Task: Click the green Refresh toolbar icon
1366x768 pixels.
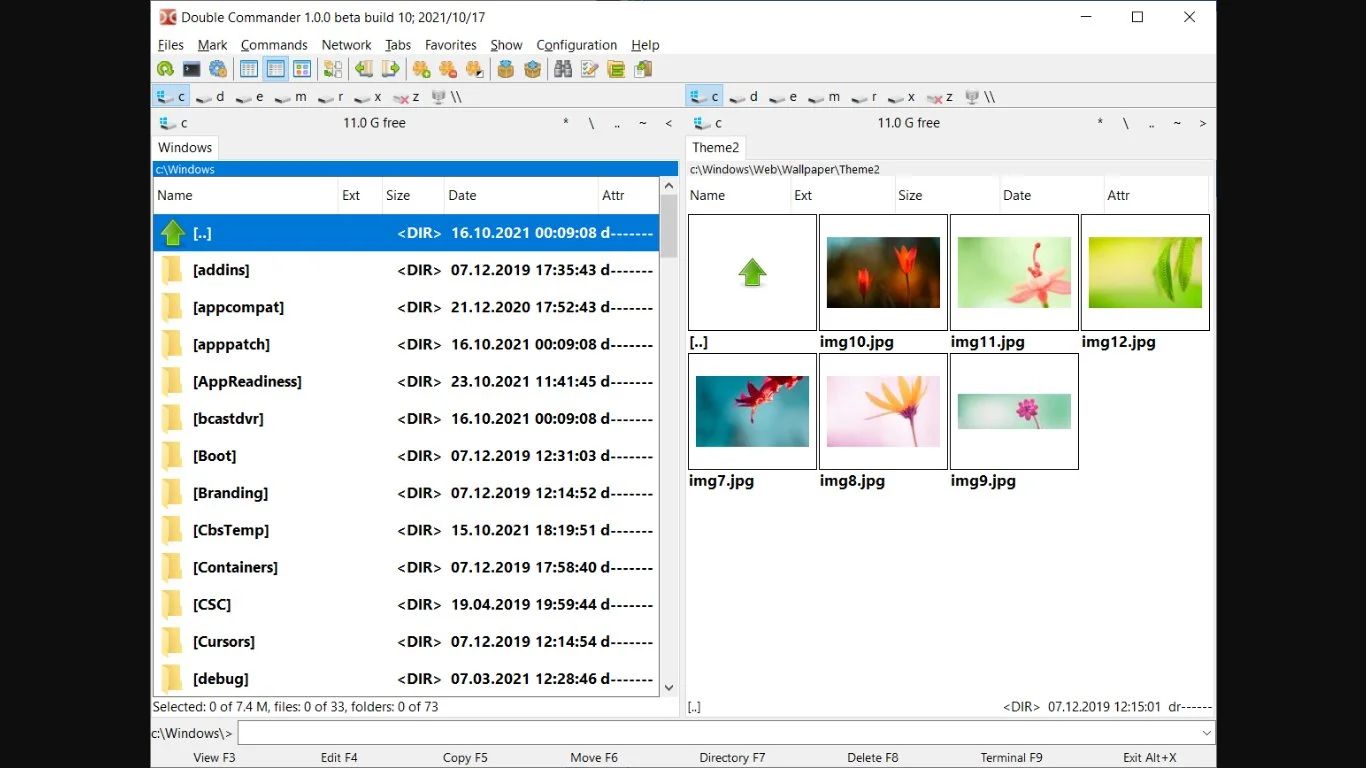Action: coord(165,69)
